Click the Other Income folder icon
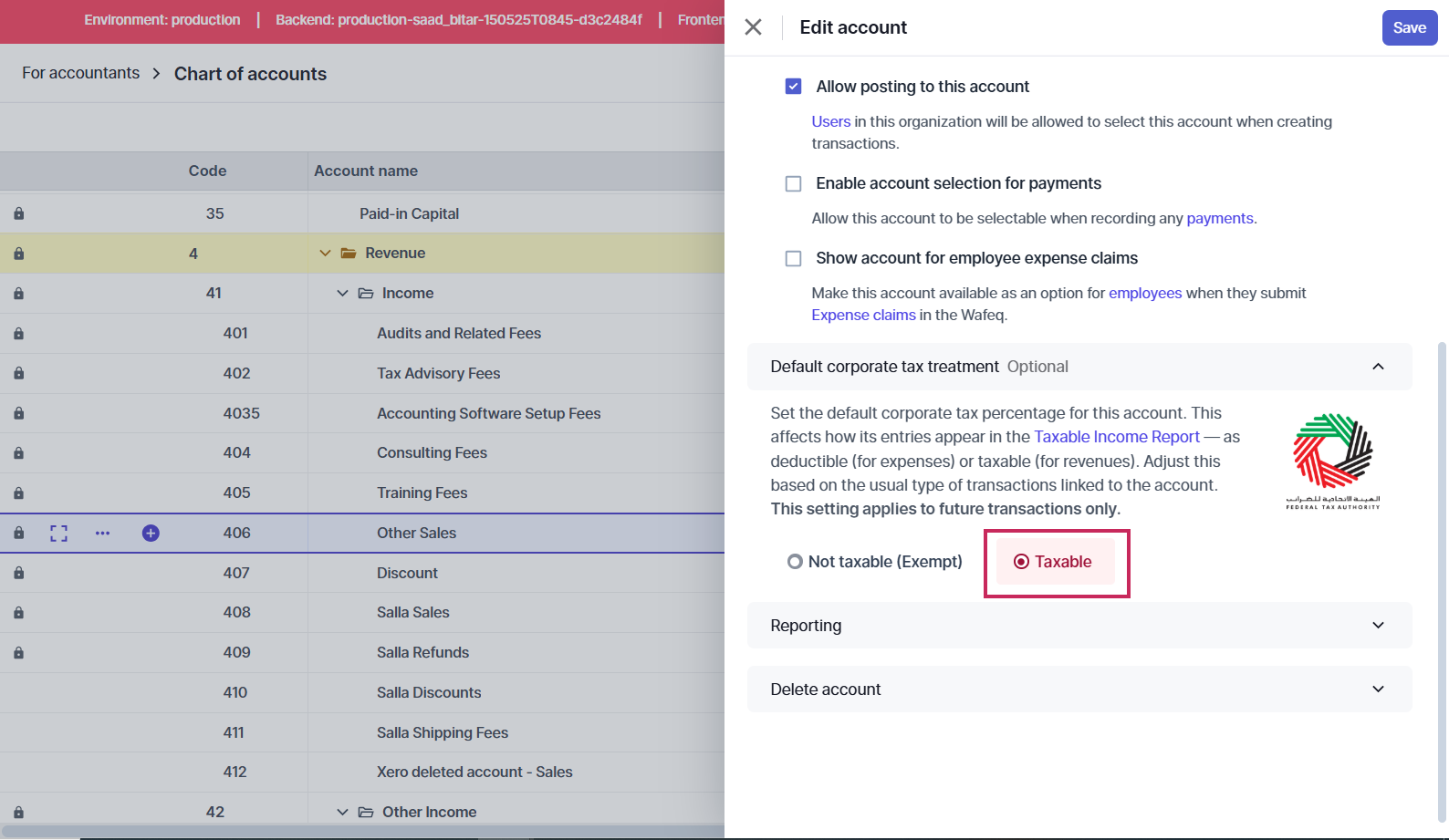The width and height of the screenshot is (1449, 840). coord(366,812)
